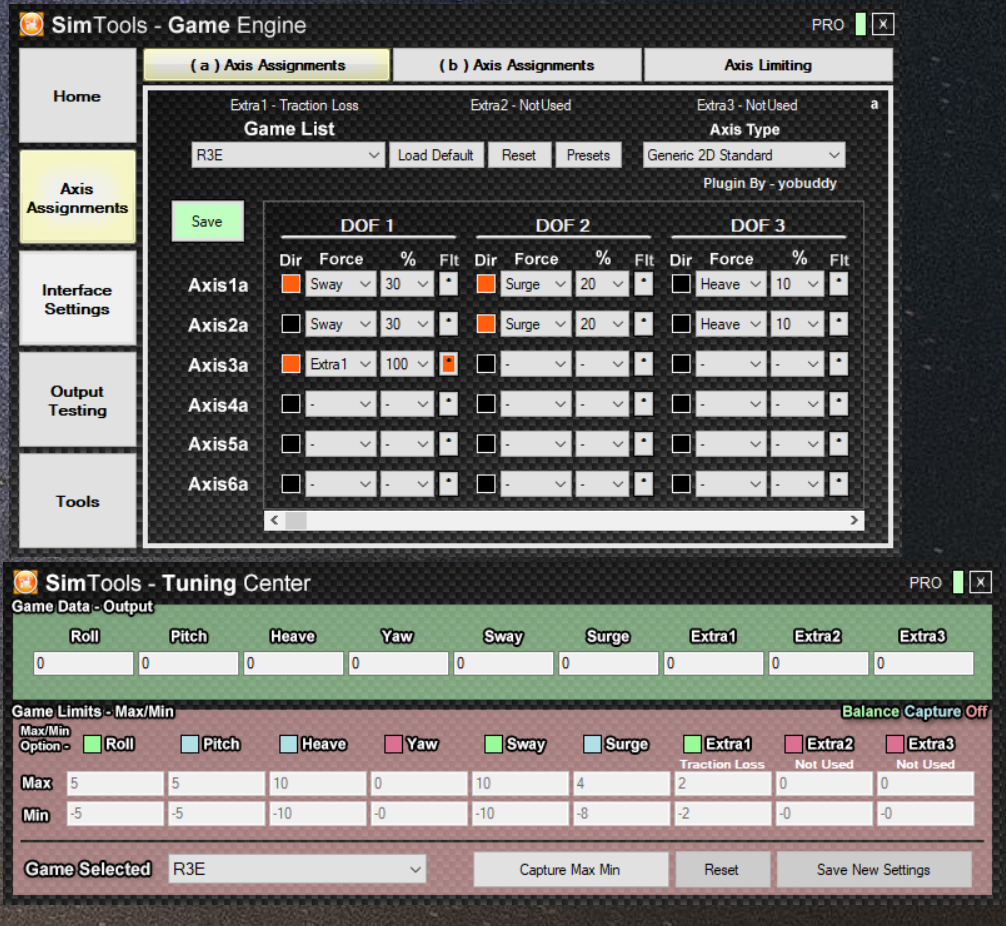1006x926 pixels.
Task: Click the Surge Min input field
Action: [x=621, y=814]
